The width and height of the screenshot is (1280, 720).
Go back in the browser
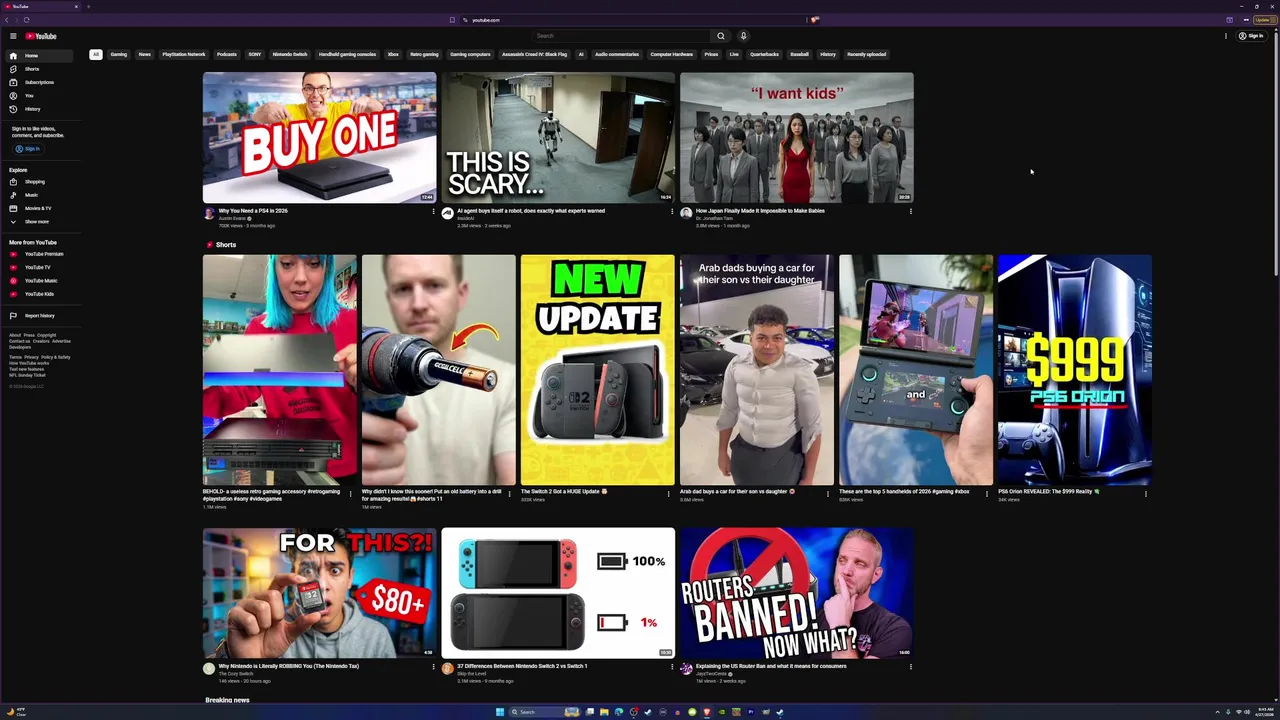(x=9, y=20)
